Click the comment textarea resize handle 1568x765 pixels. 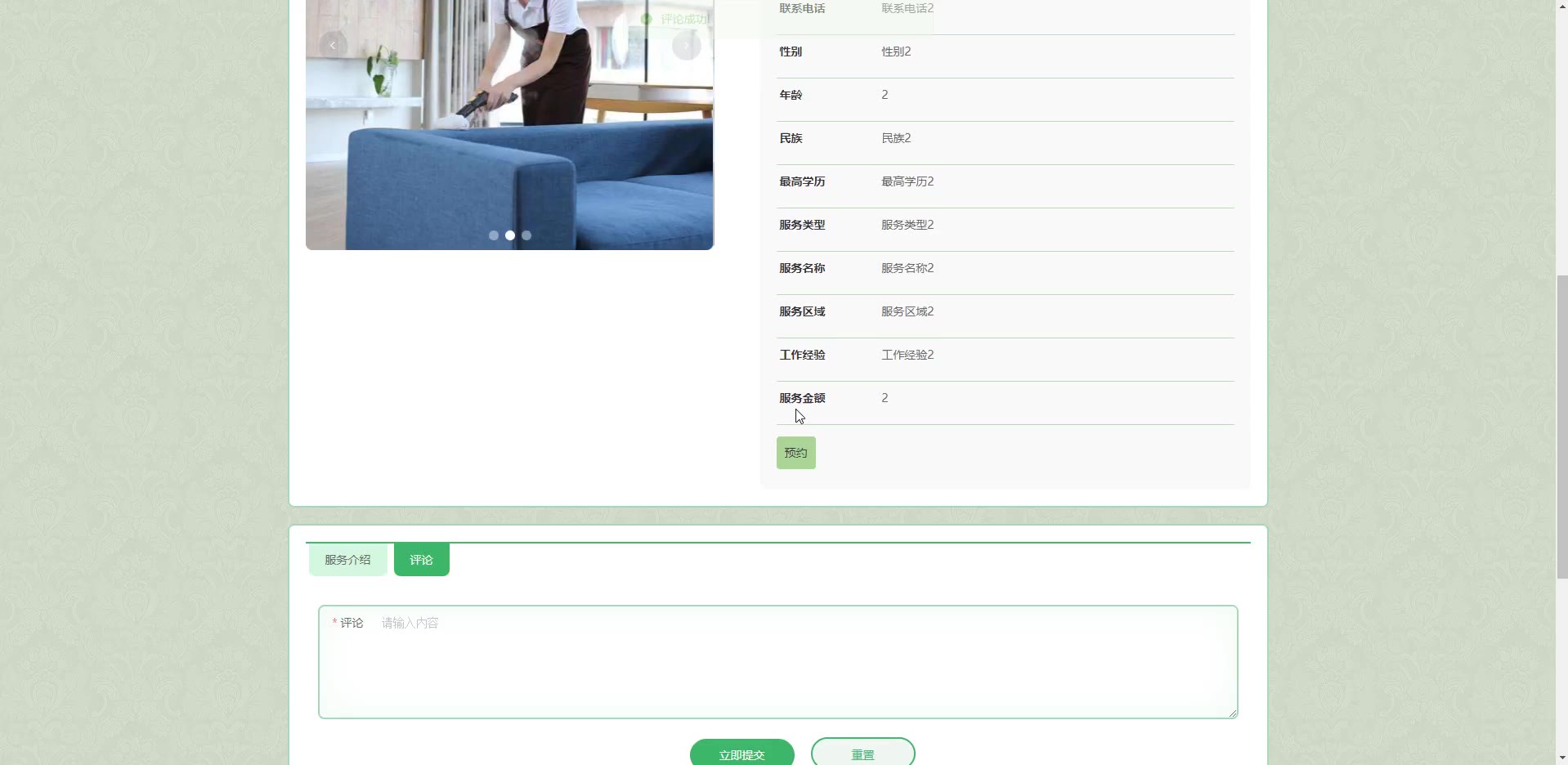(1232, 713)
